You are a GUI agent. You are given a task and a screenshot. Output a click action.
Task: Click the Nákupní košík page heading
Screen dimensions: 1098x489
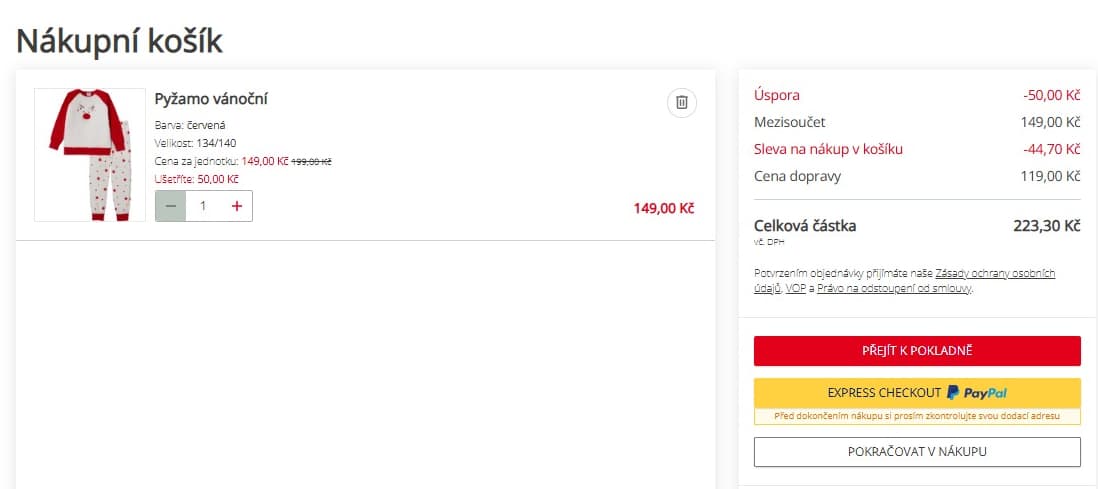pos(119,41)
